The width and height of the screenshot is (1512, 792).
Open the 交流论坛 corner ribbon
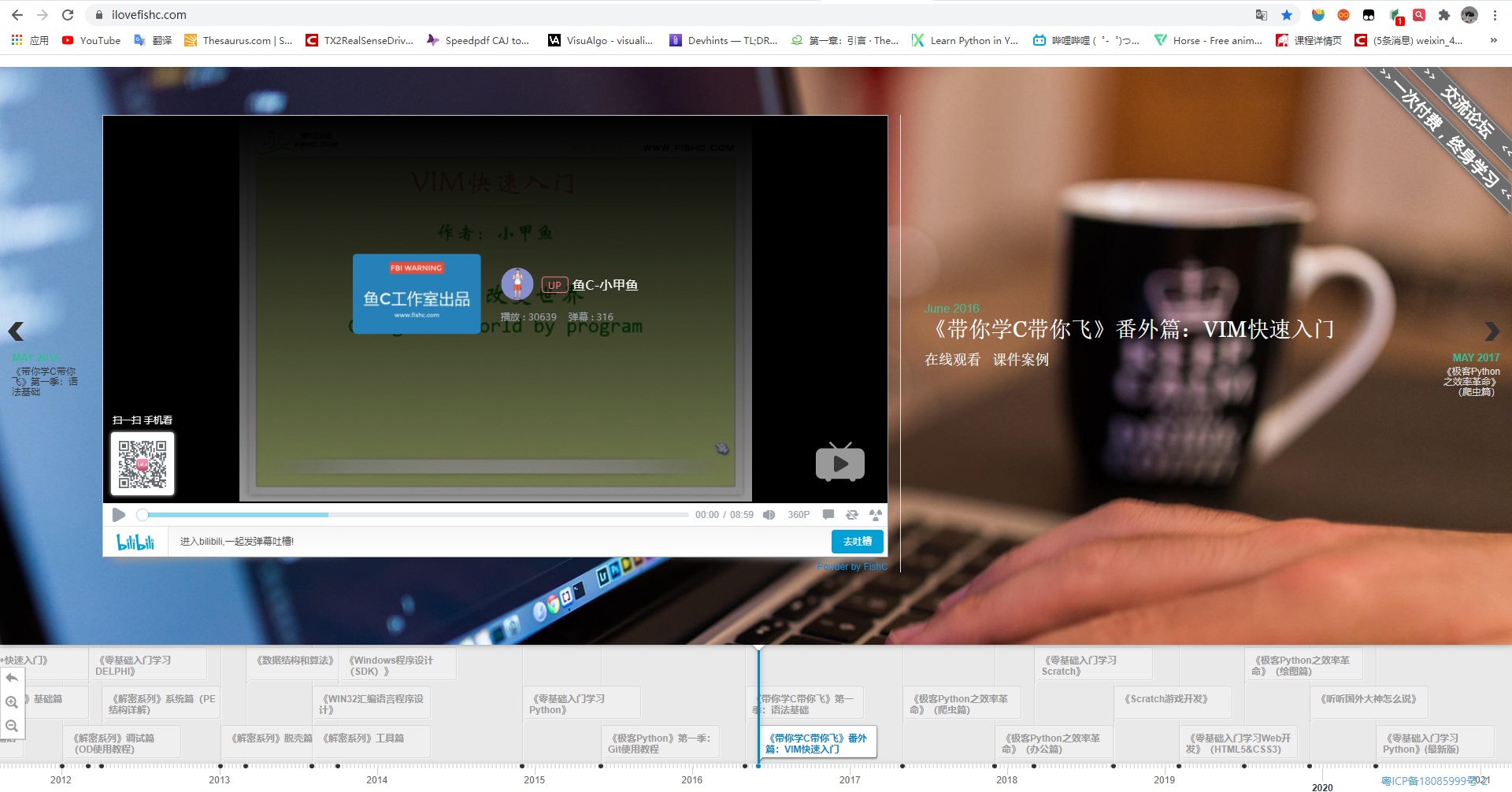point(1468,113)
